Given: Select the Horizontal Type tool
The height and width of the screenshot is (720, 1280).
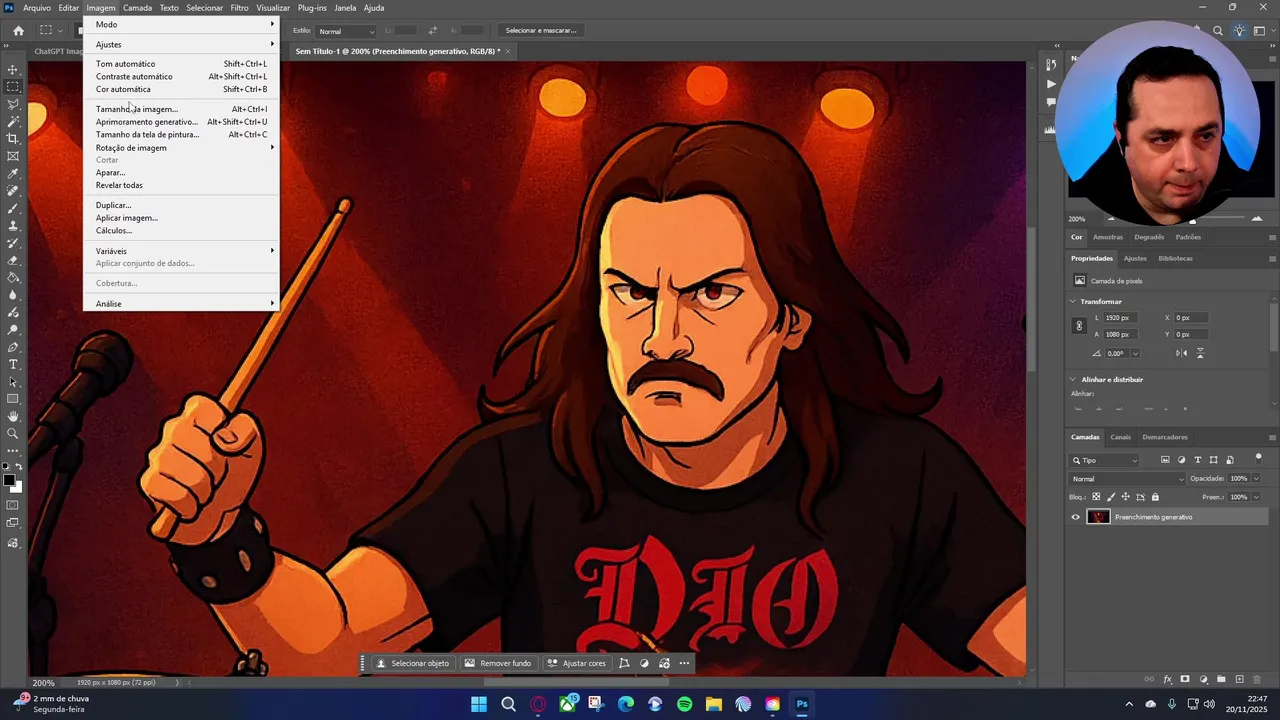Looking at the screenshot, I should click(x=13, y=364).
